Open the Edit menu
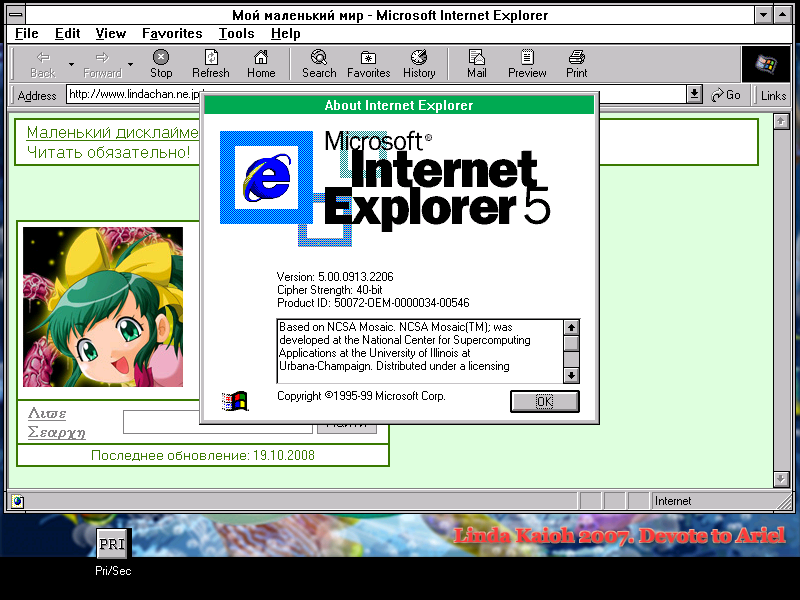The height and width of the screenshot is (600, 800). pyautogui.click(x=67, y=34)
